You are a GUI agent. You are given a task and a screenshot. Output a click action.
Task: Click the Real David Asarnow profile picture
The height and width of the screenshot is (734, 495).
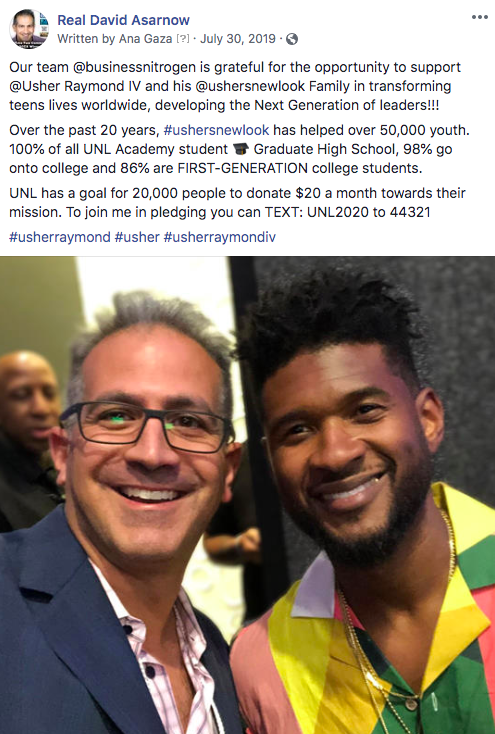(x=29, y=28)
